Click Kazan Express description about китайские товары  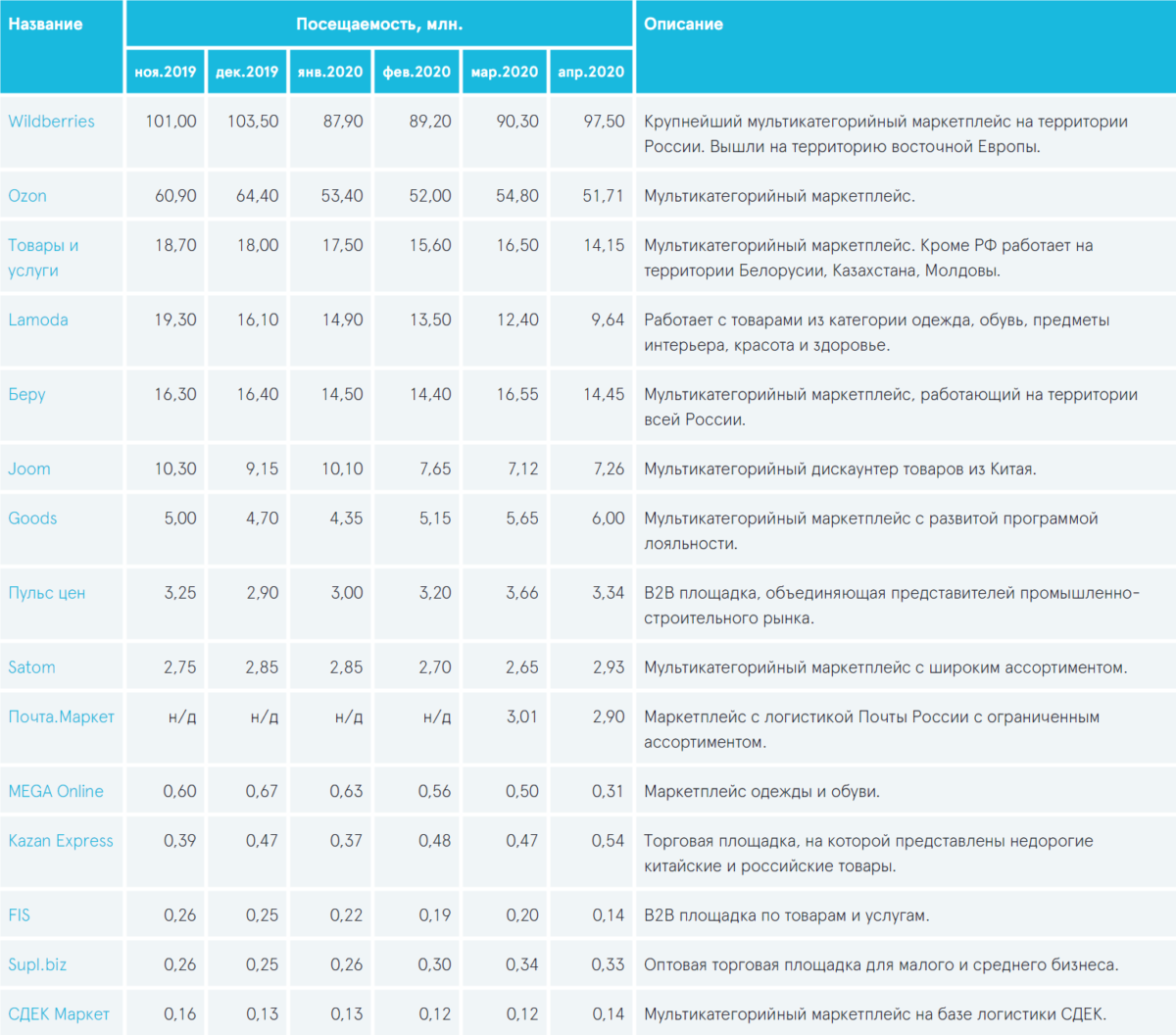pos(868,854)
